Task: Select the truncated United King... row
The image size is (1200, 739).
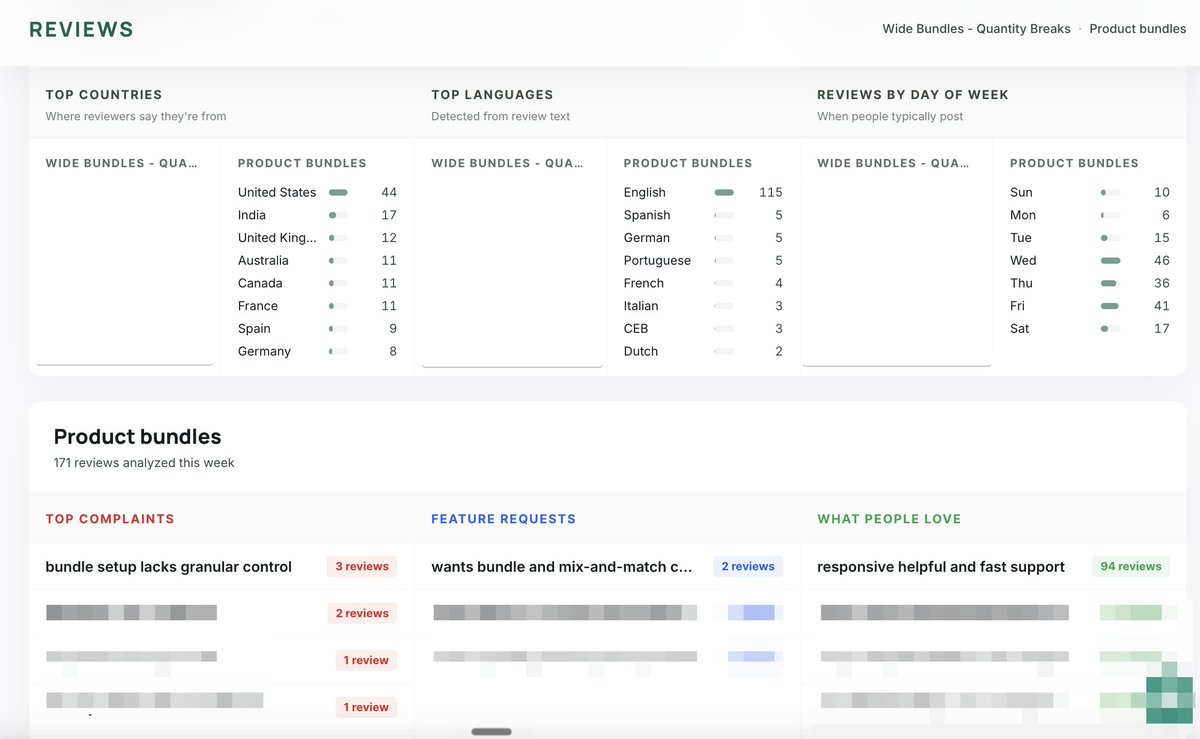Action: (x=317, y=238)
